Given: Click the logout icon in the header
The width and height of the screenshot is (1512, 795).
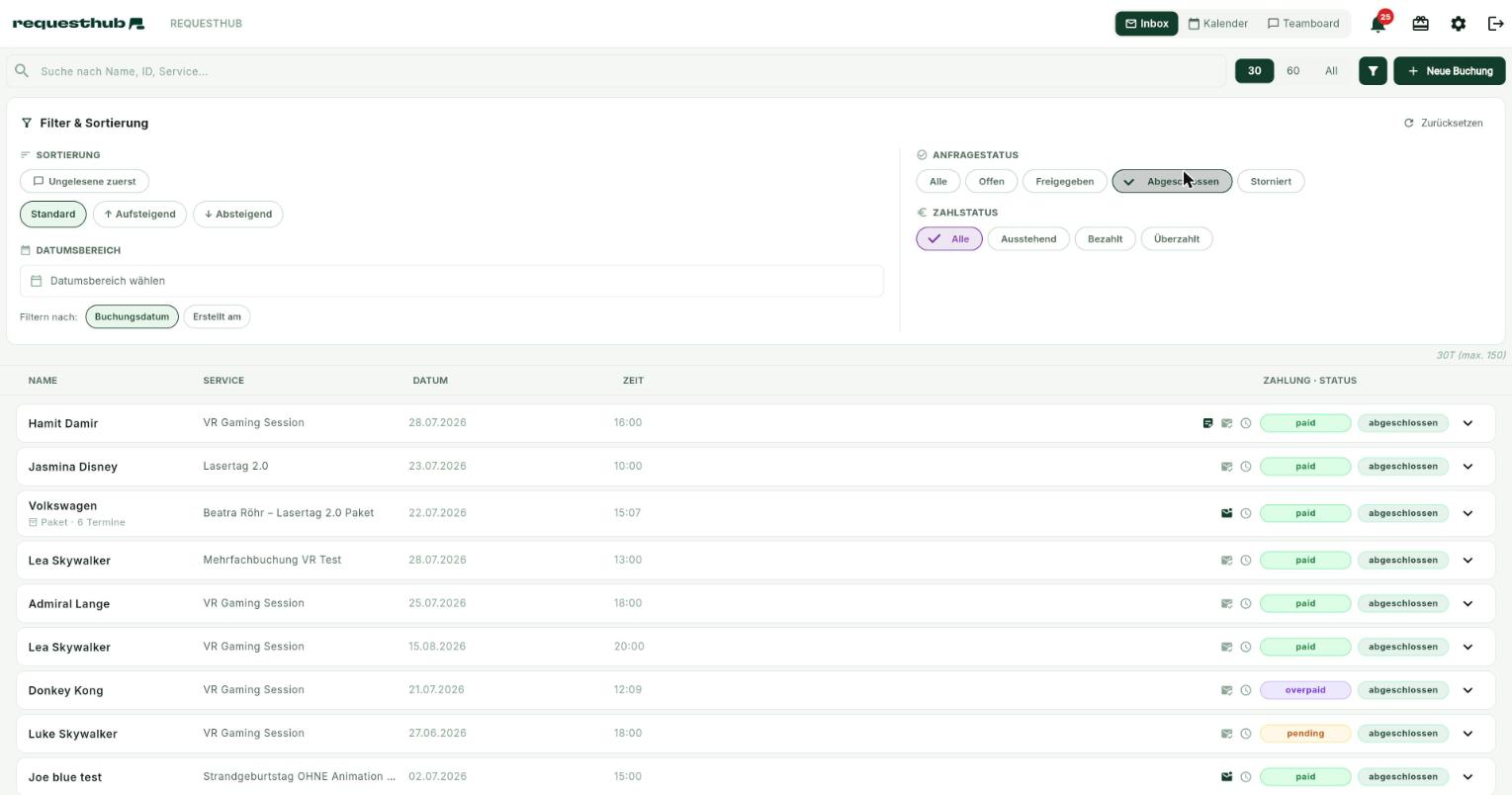Looking at the screenshot, I should [1495, 23].
